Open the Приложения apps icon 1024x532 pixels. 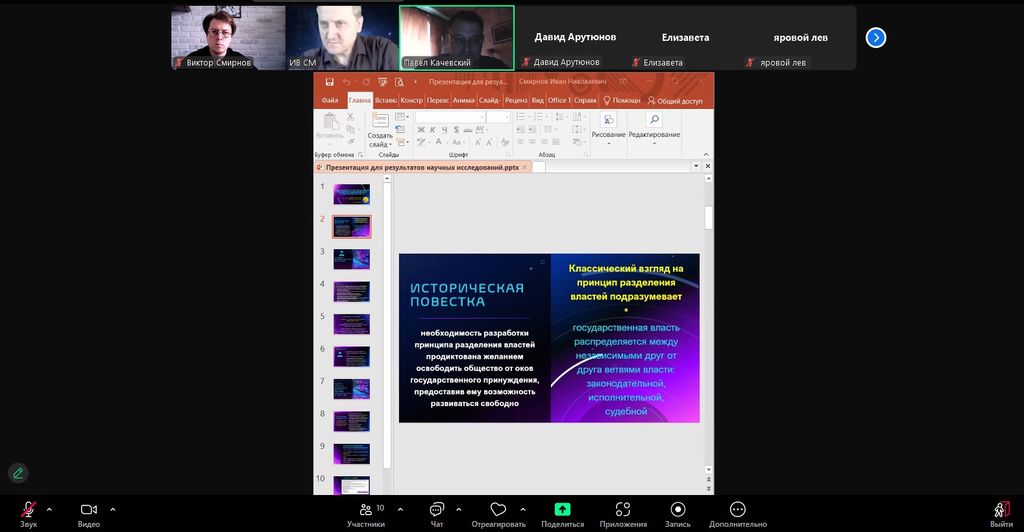click(x=623, y=510)
